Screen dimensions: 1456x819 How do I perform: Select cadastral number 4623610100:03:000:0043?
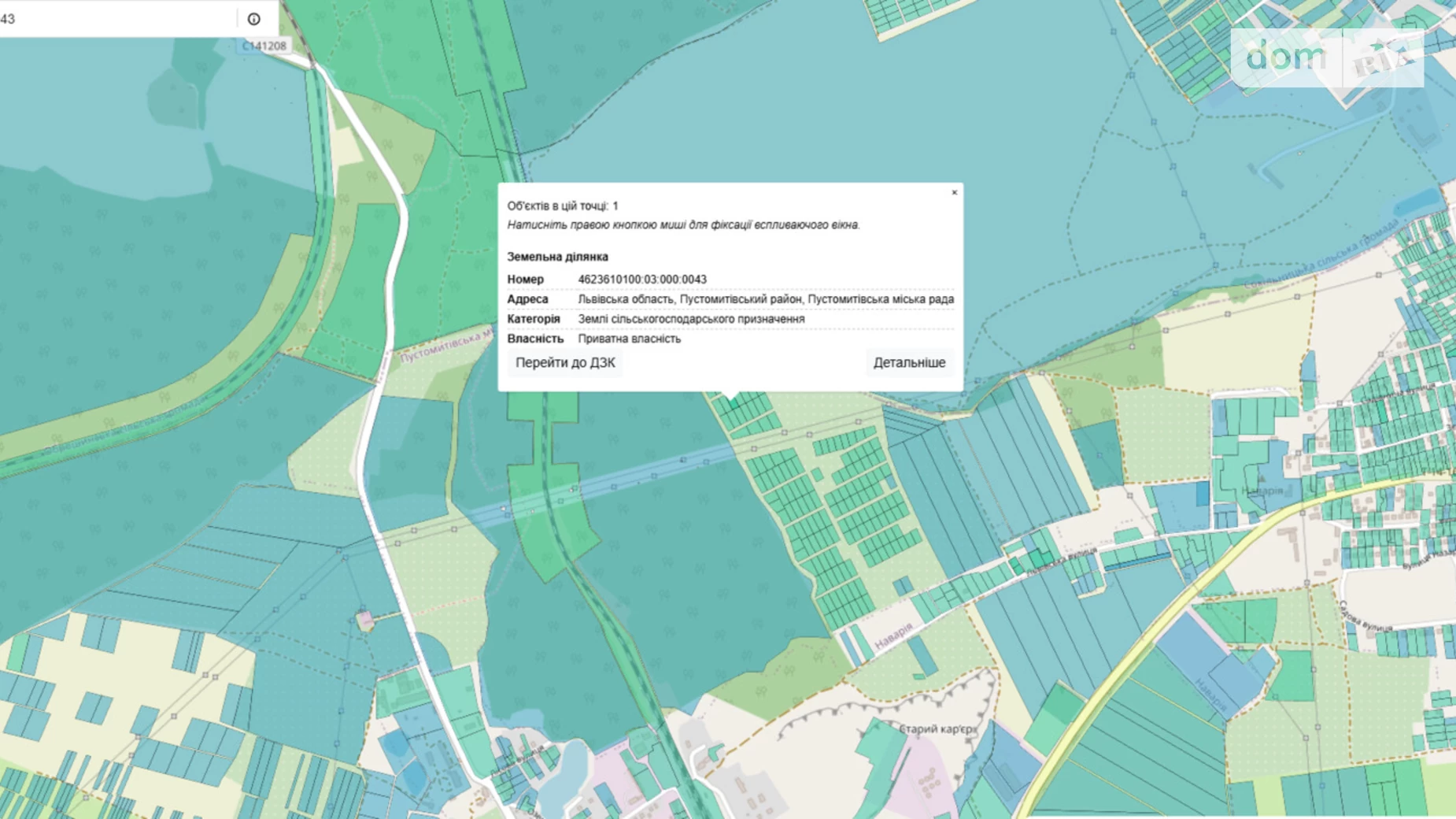(642, 280)
